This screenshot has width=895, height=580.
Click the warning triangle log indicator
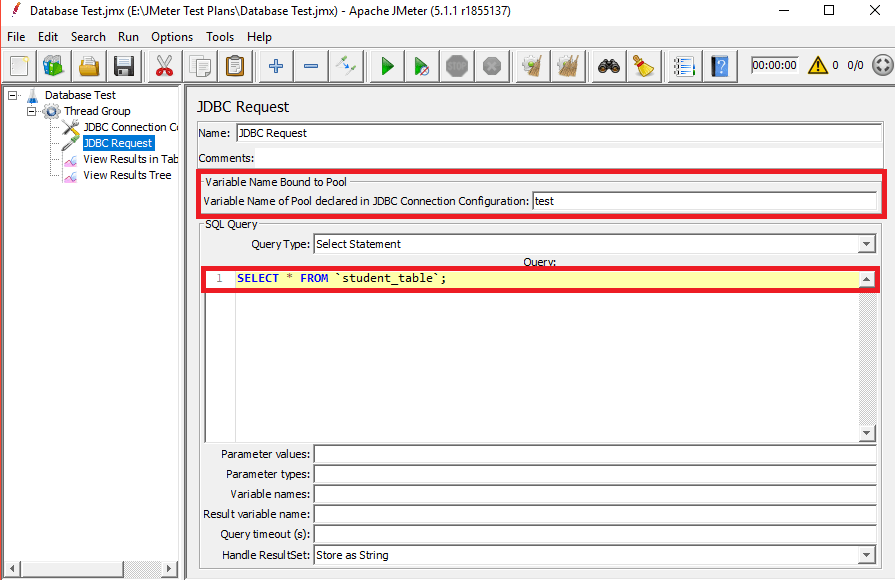click(x=818, y=65)
